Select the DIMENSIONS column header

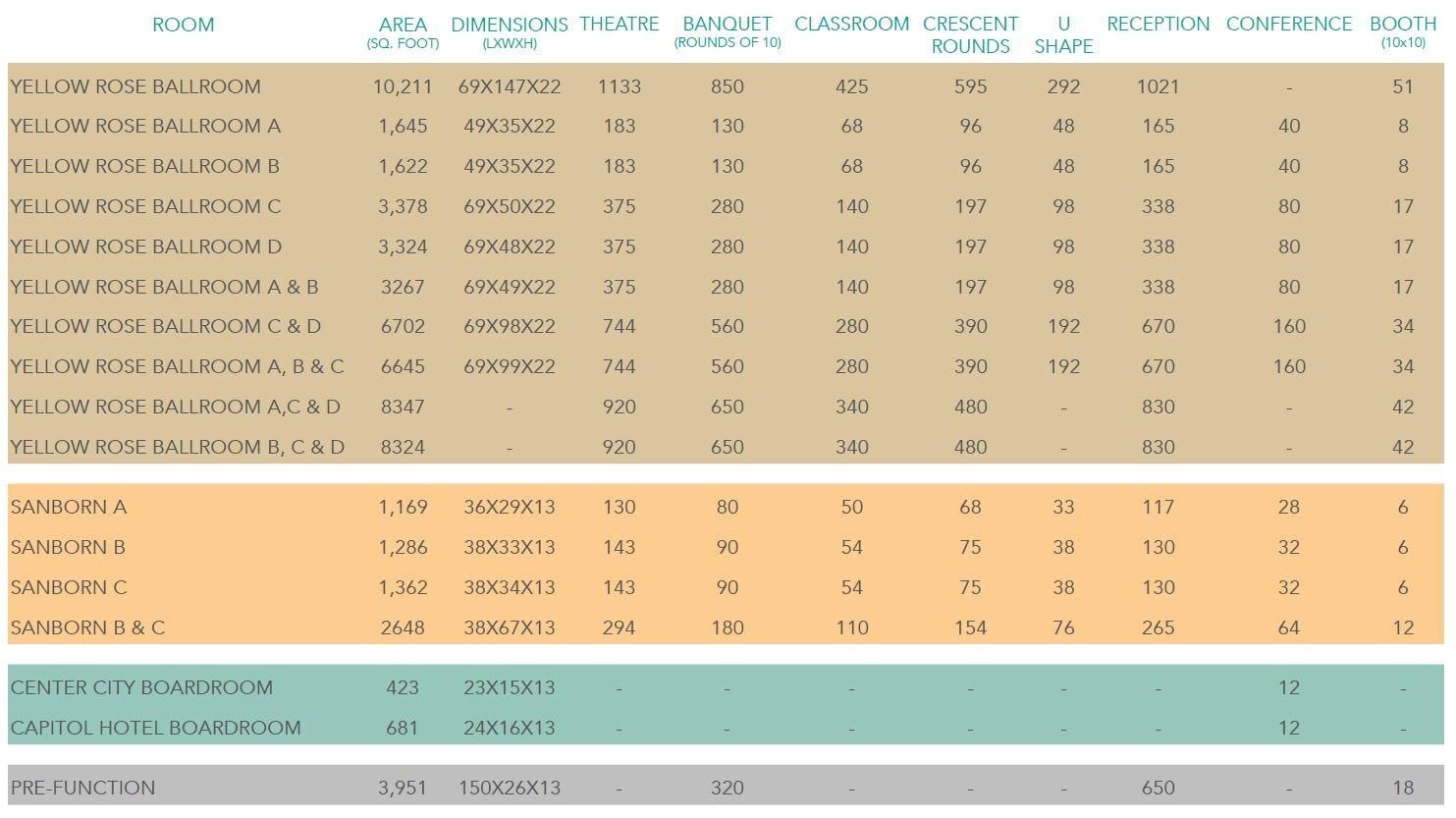click(x=509, y=26)
